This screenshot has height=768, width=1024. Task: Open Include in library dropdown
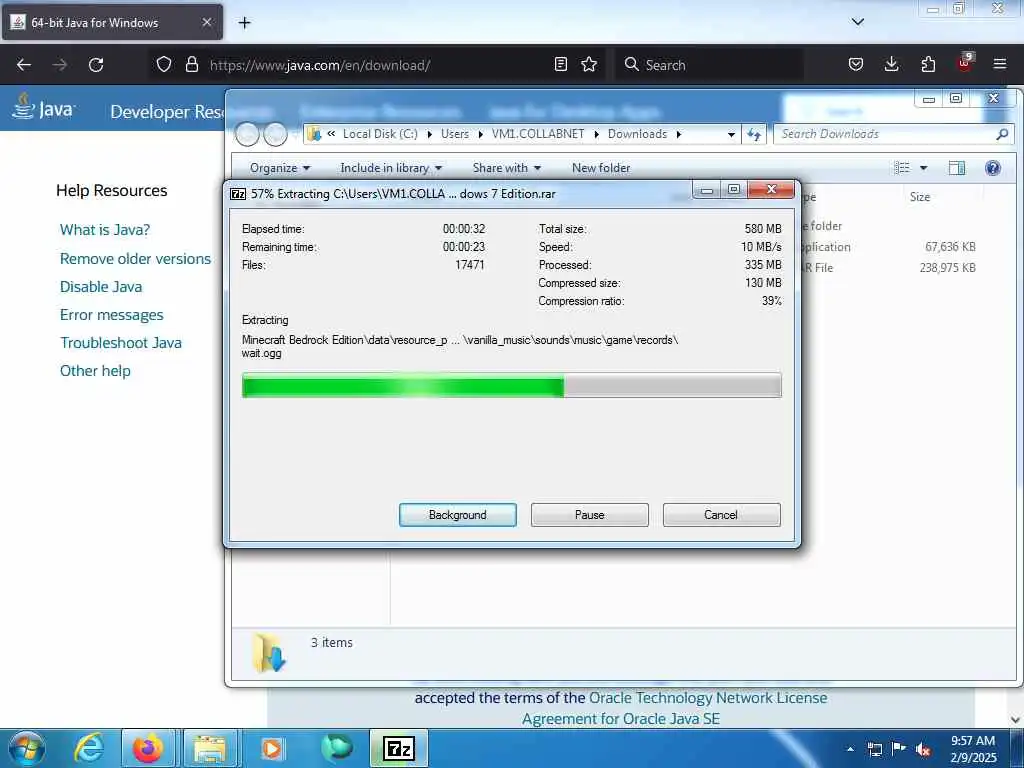click(x=391, y=168)
